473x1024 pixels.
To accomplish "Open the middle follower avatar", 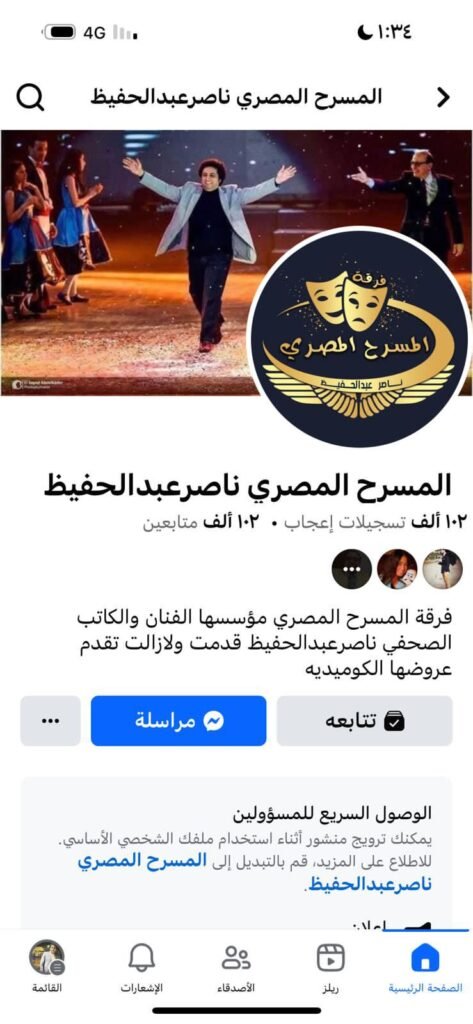I will point(397,569).
